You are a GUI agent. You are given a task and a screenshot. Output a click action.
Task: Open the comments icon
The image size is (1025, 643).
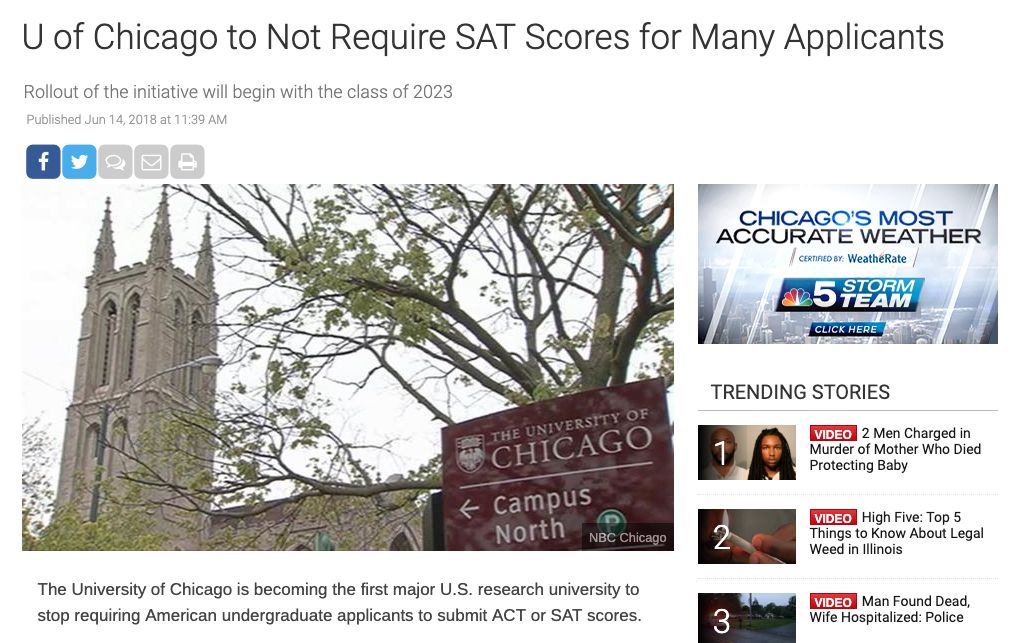(x=115, y=161)
